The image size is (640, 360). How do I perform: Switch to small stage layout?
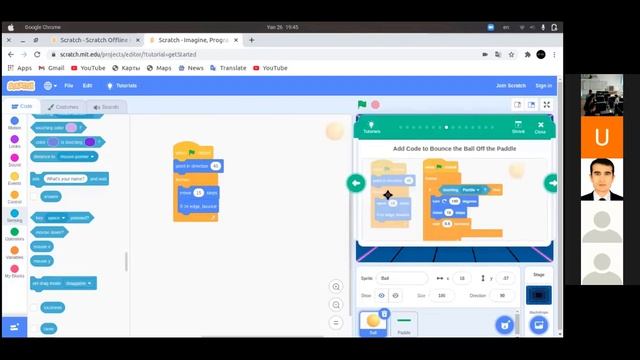(x=518, y=105)
